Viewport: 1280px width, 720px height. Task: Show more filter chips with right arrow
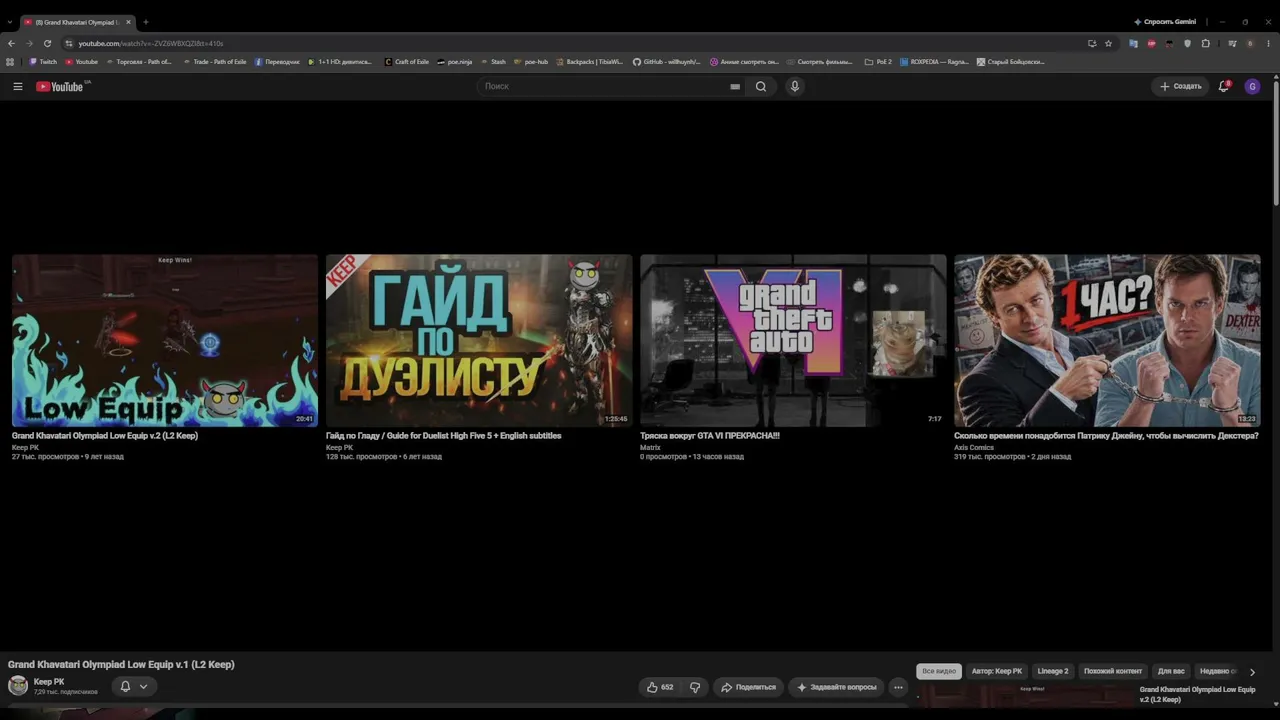click(x=1252, y=672)
